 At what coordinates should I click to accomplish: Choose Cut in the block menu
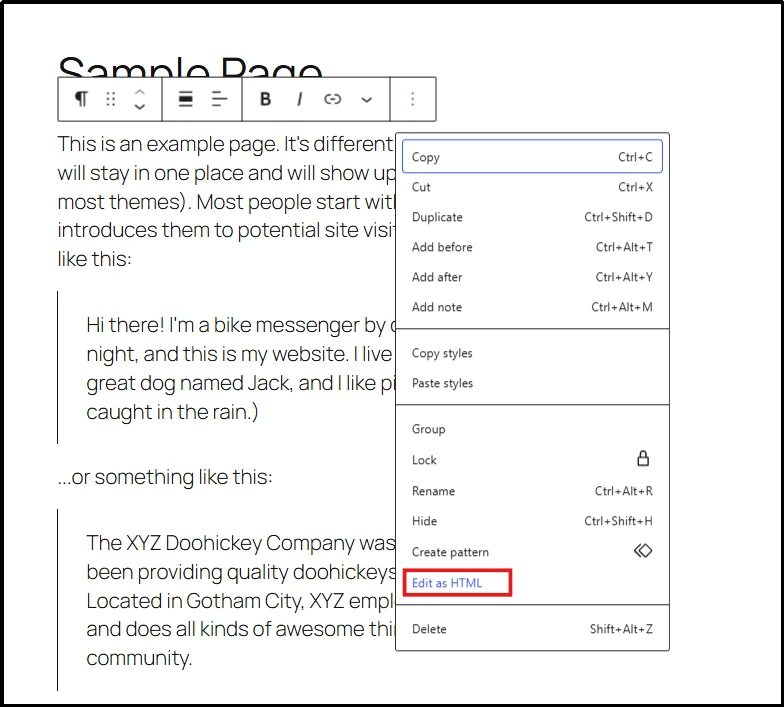click(532, 187)
